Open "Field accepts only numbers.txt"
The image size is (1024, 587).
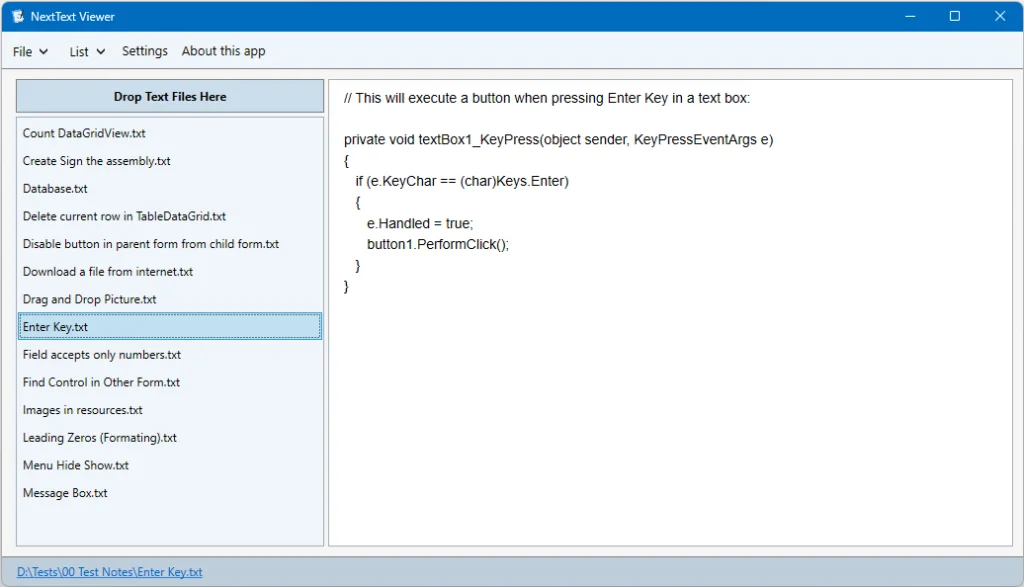pos(101,354)
